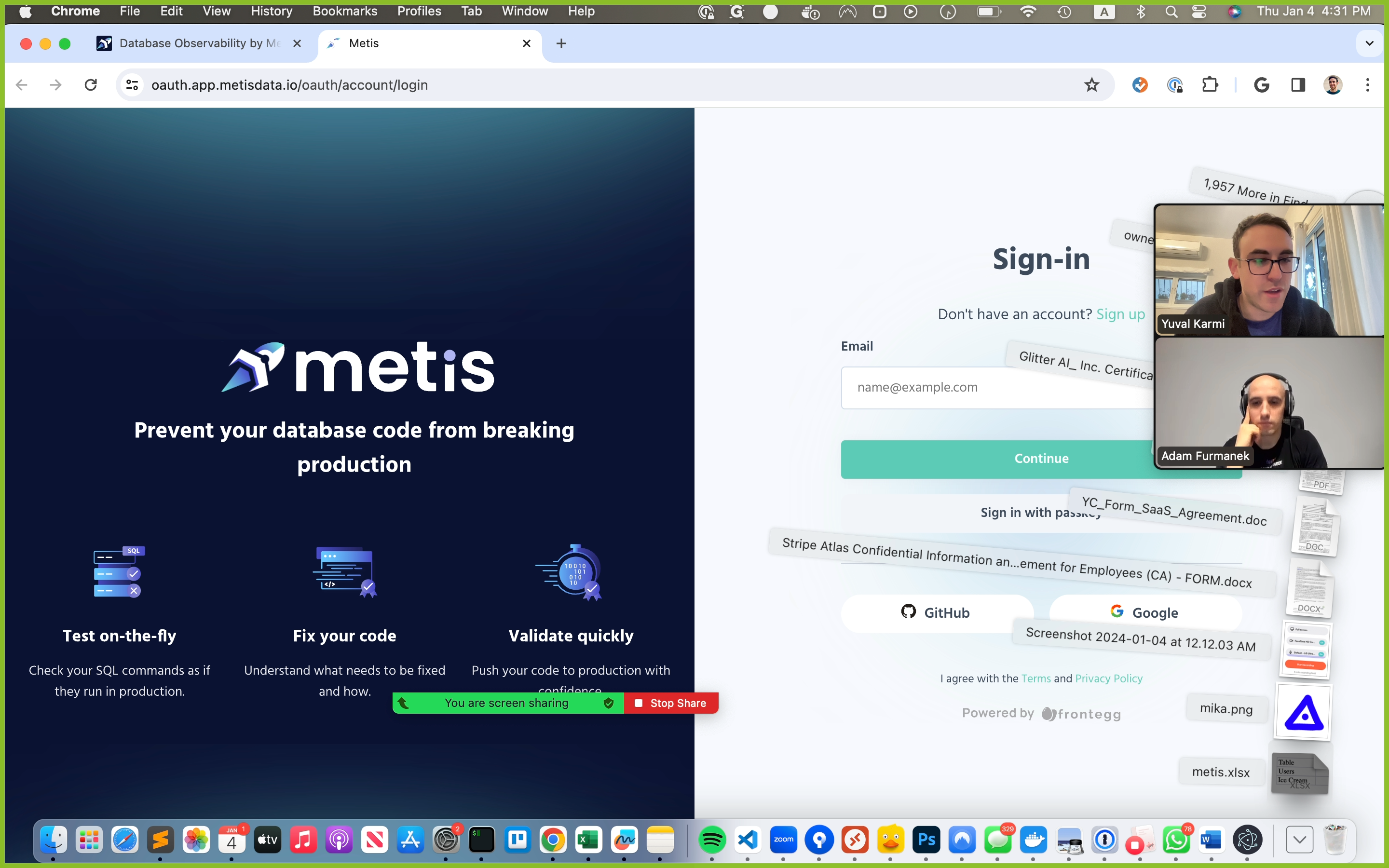Open Excel from the Dock
Screen dimensions: 1389x868
tap(588, 841)
